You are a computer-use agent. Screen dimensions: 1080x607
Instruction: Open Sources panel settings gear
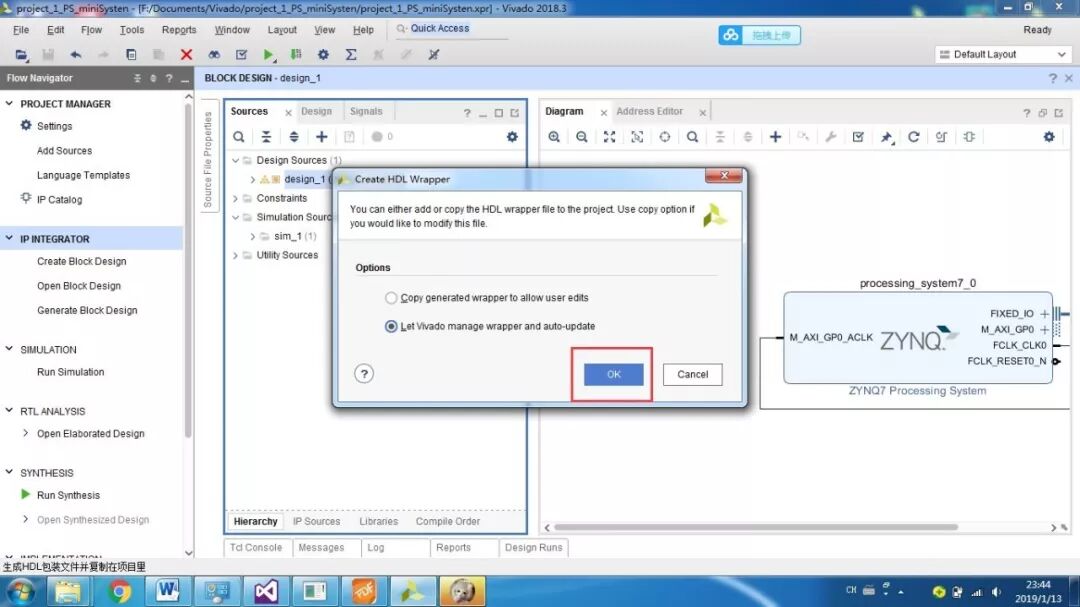tap(512, 136)
